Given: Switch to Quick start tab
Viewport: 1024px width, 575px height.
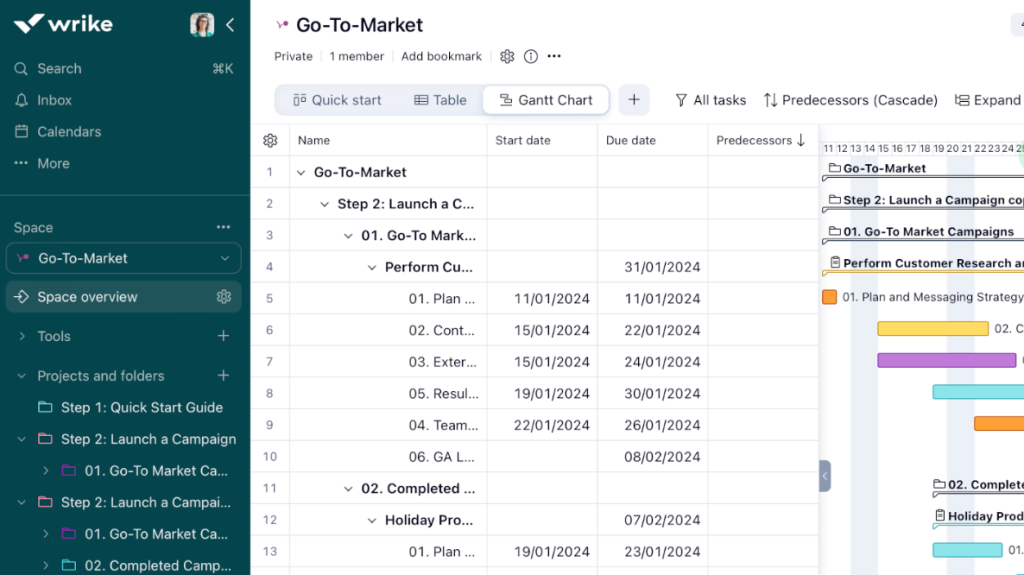Looking at the screenshot, I should (x=337, y=100).
